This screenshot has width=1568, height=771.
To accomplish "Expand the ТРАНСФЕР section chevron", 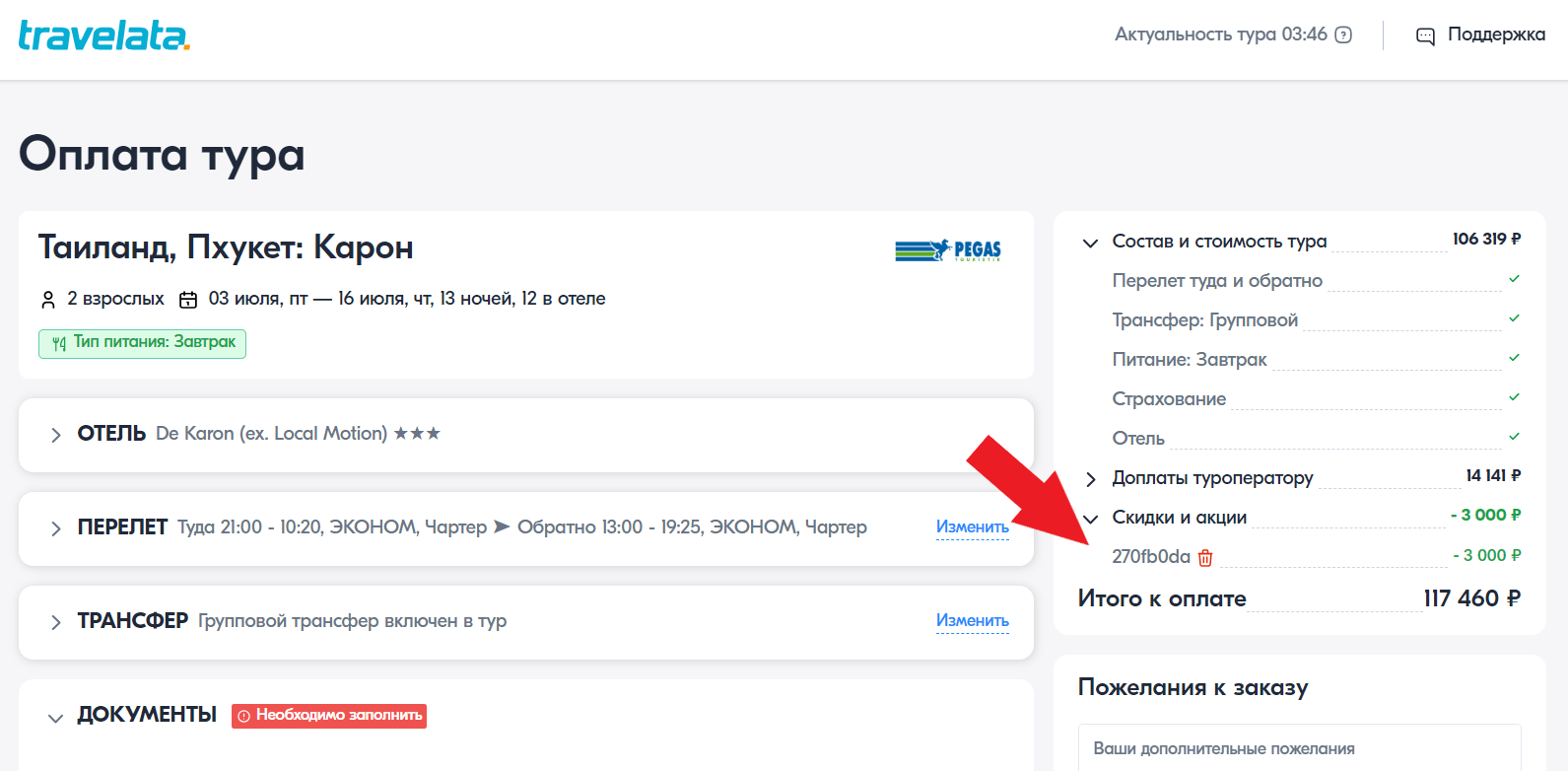I will click(56, 622).
